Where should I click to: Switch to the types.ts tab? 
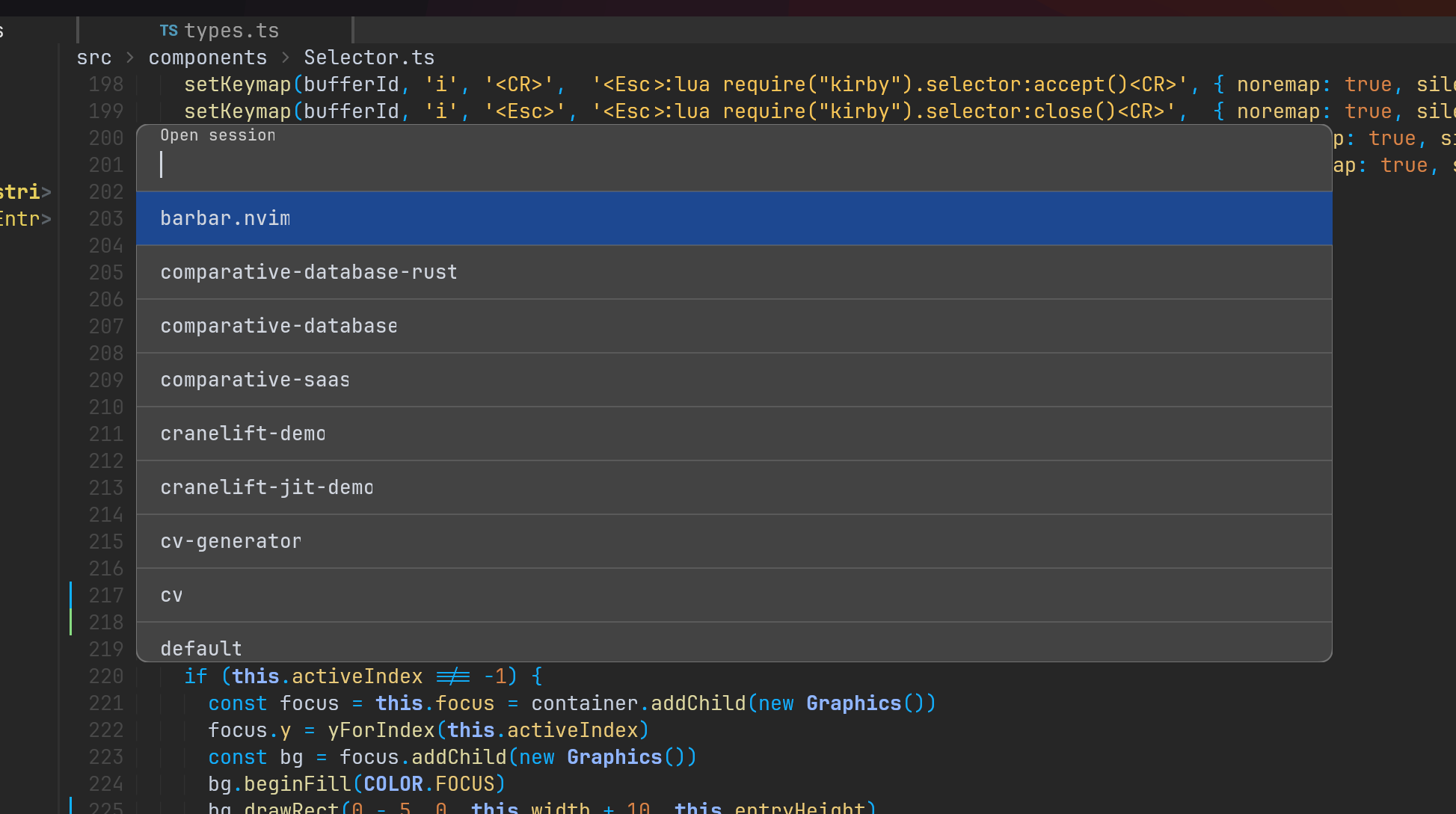coord(231,31)
